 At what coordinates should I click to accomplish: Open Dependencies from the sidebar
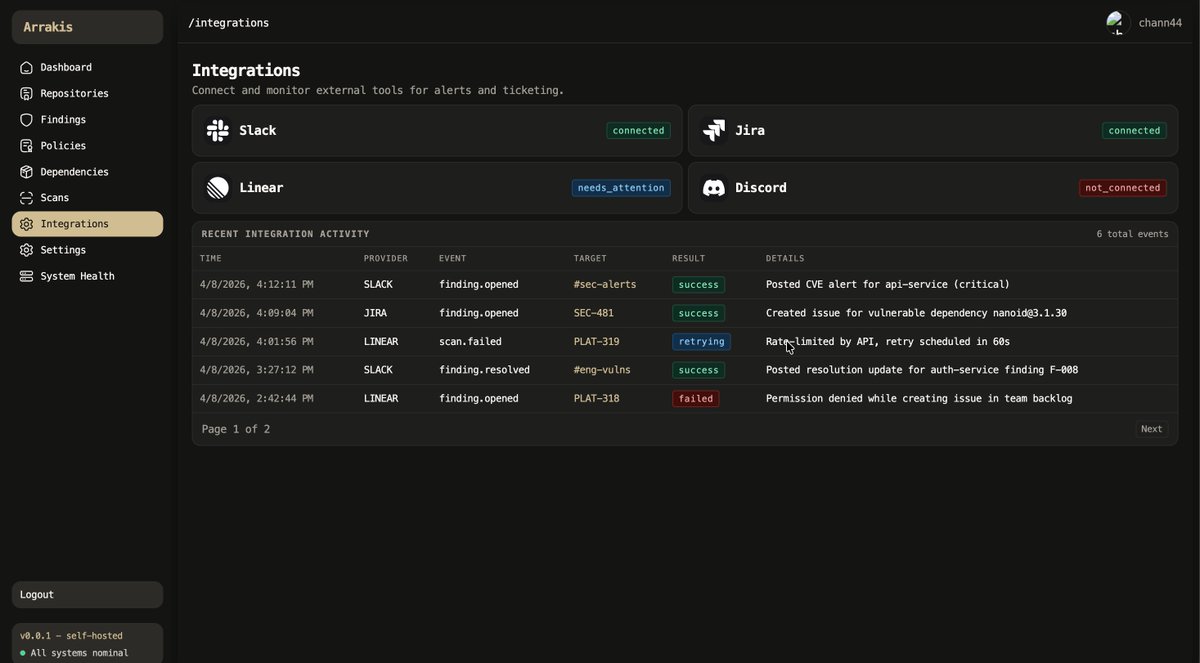[x=87, y=172]
